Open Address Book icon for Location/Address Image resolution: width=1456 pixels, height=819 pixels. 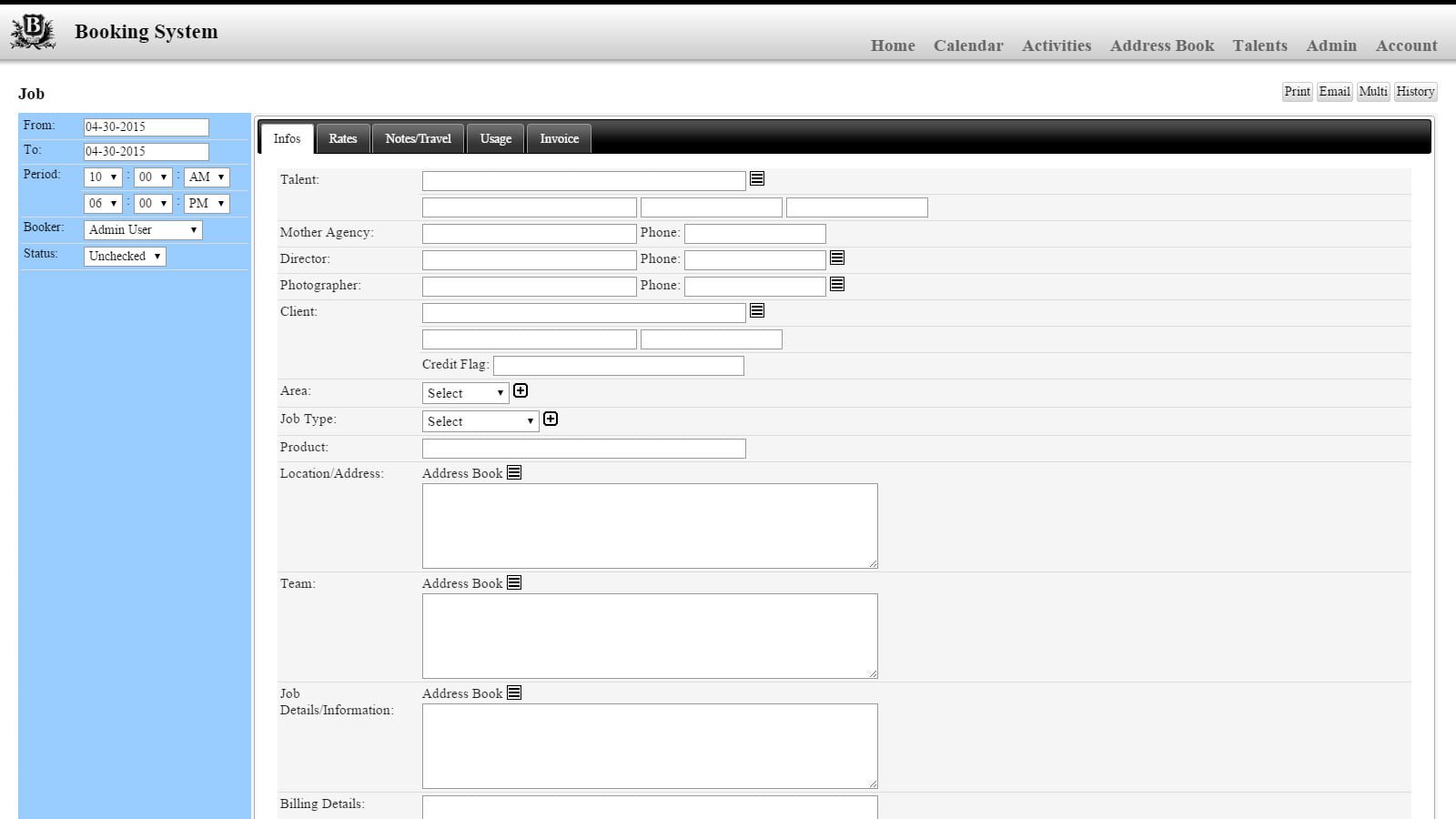514,472
